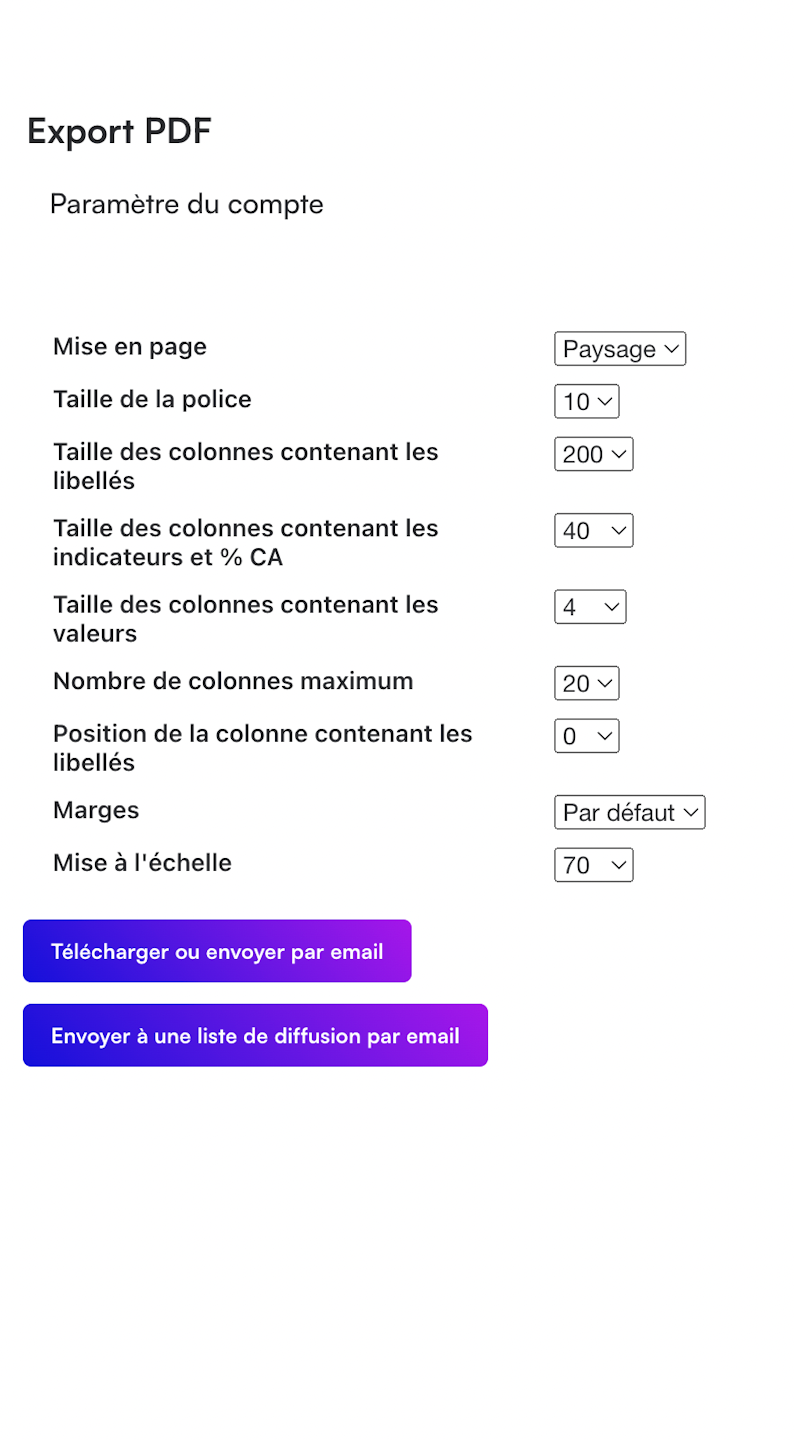Expand the libellés column position dropdown showing 0
This screenshot has width=794, height=1440.
point(587,737)
